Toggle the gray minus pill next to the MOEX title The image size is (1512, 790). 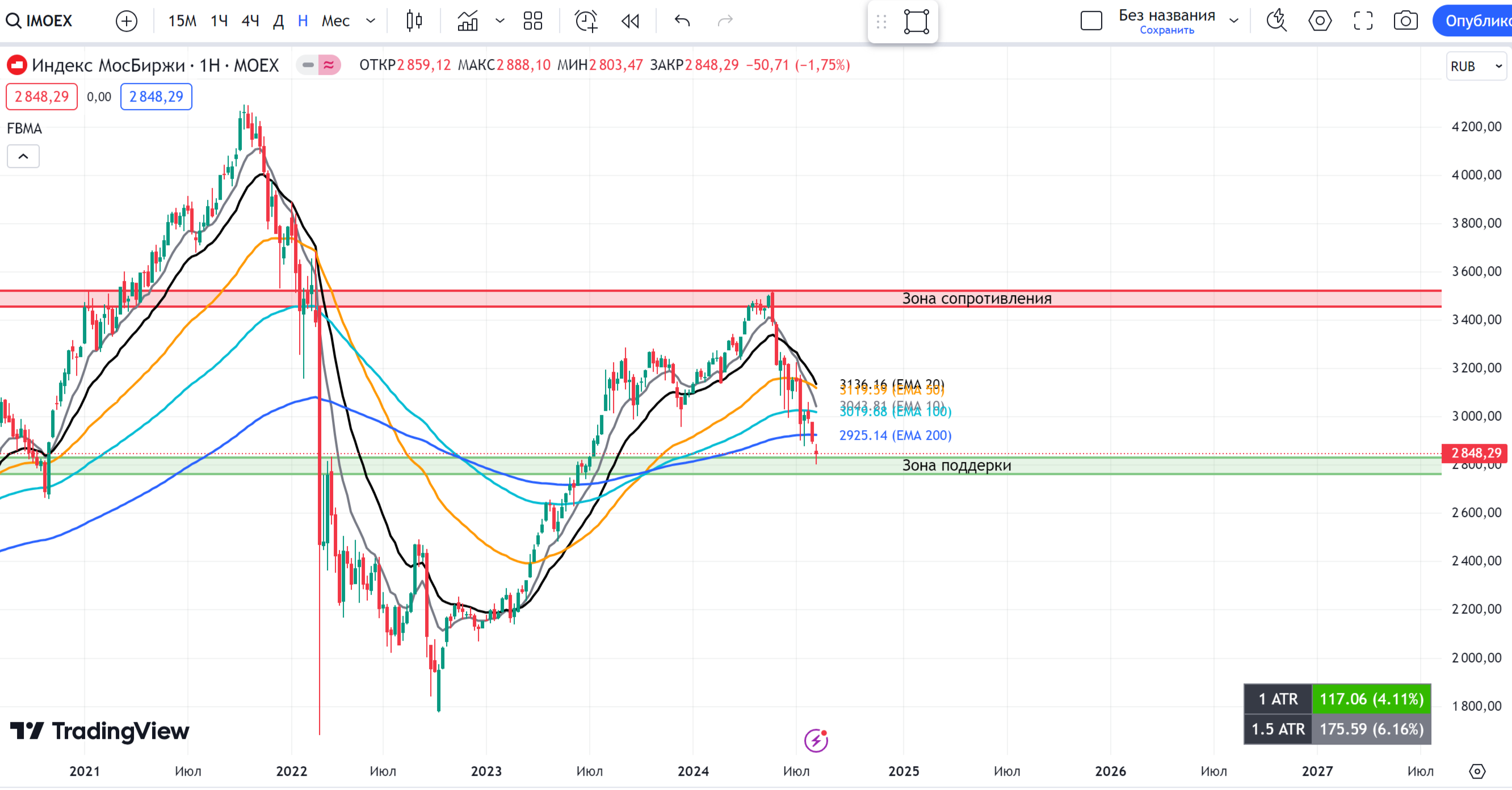[x=308, y=65]
